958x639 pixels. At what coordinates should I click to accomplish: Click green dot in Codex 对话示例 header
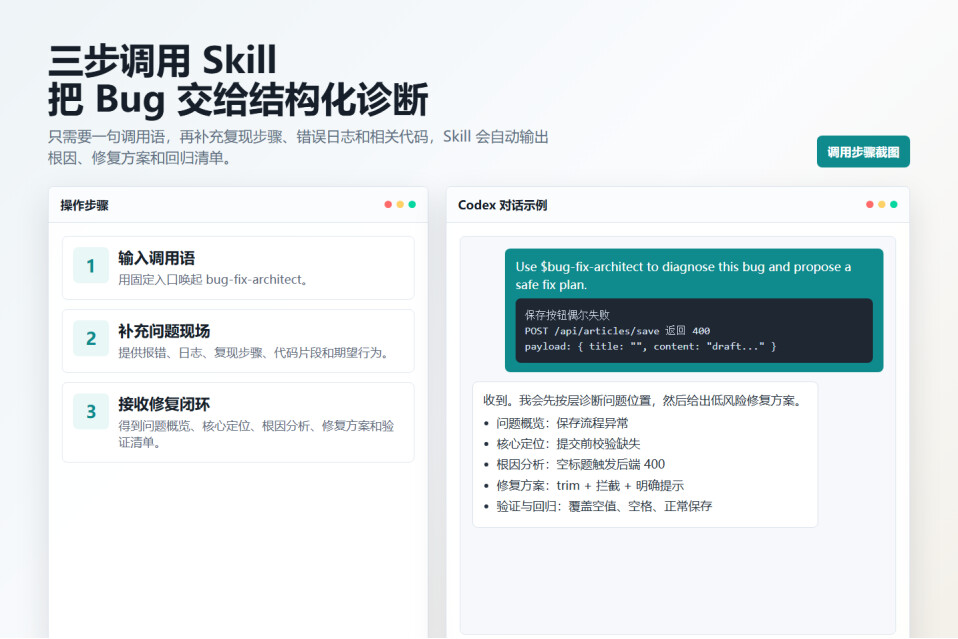pos(894,204)
